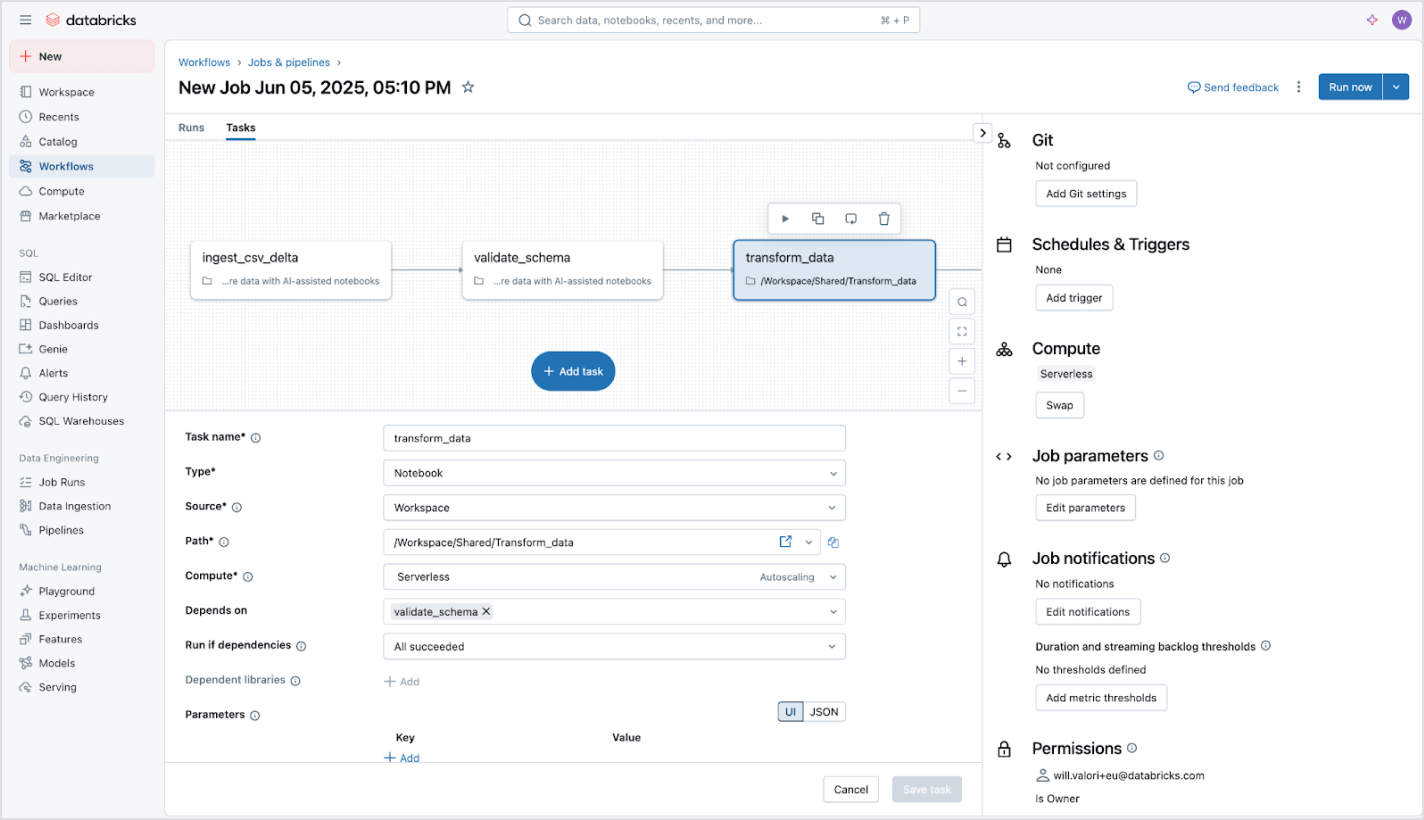
Task: Click the clone task copy icon
Action: 818,219
